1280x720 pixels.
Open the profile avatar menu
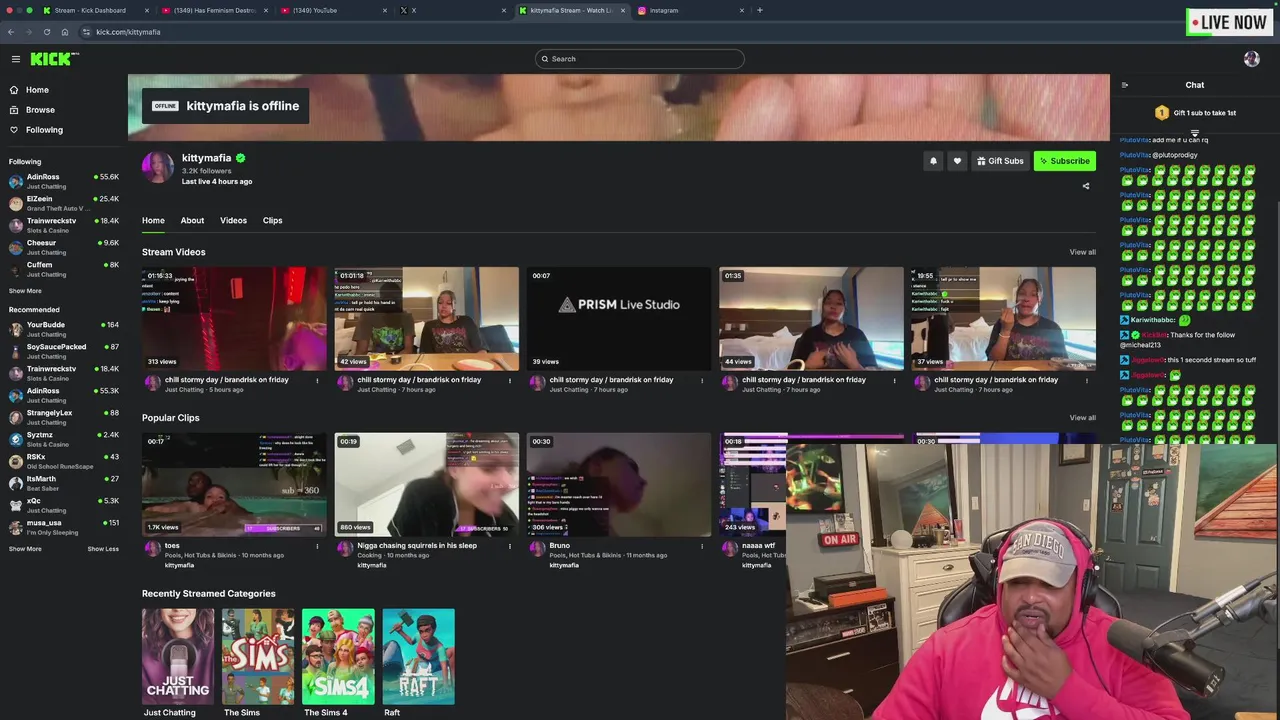click(1251, 59)
